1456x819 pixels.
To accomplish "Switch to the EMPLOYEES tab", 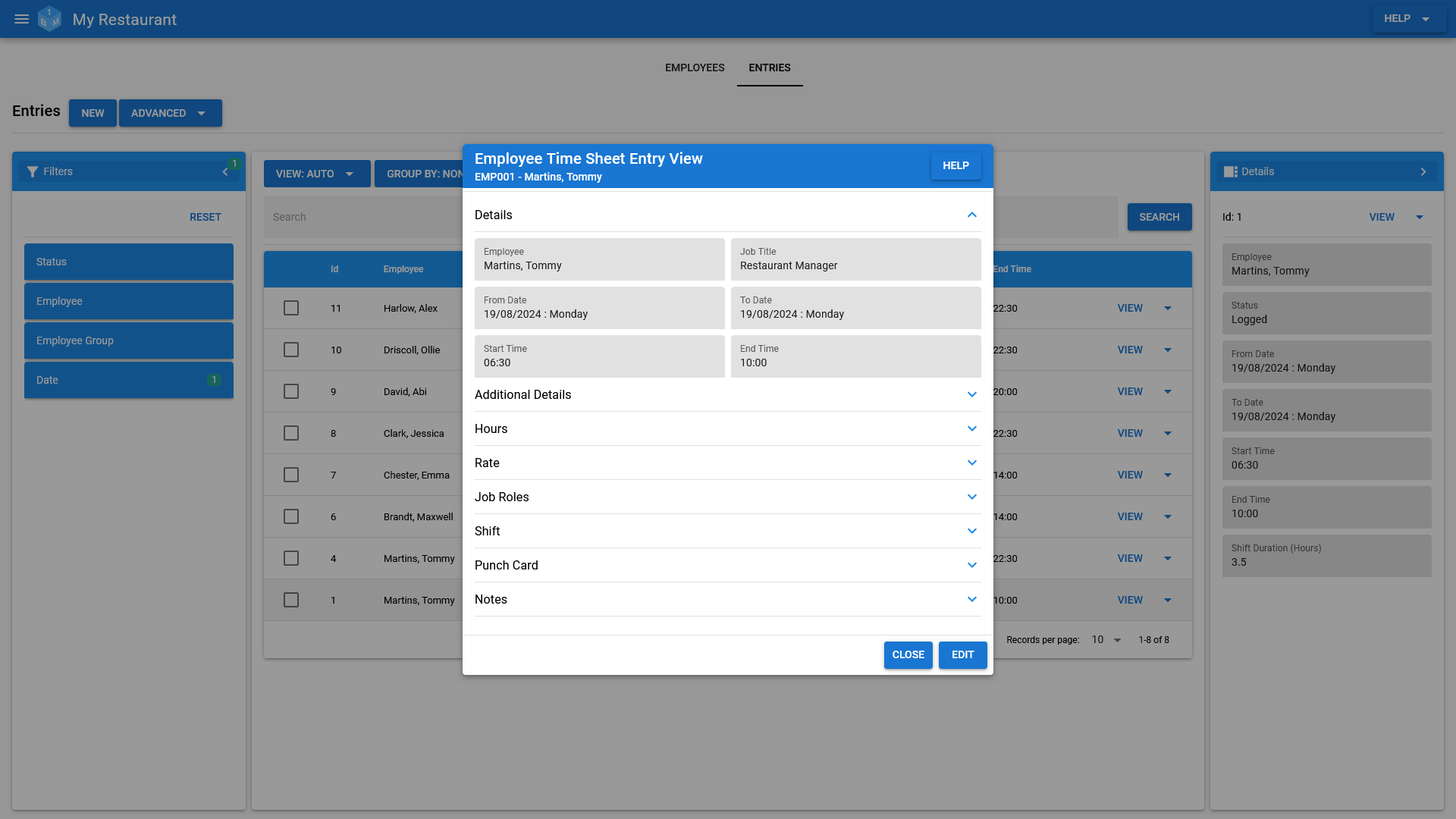I will [695, 67].
